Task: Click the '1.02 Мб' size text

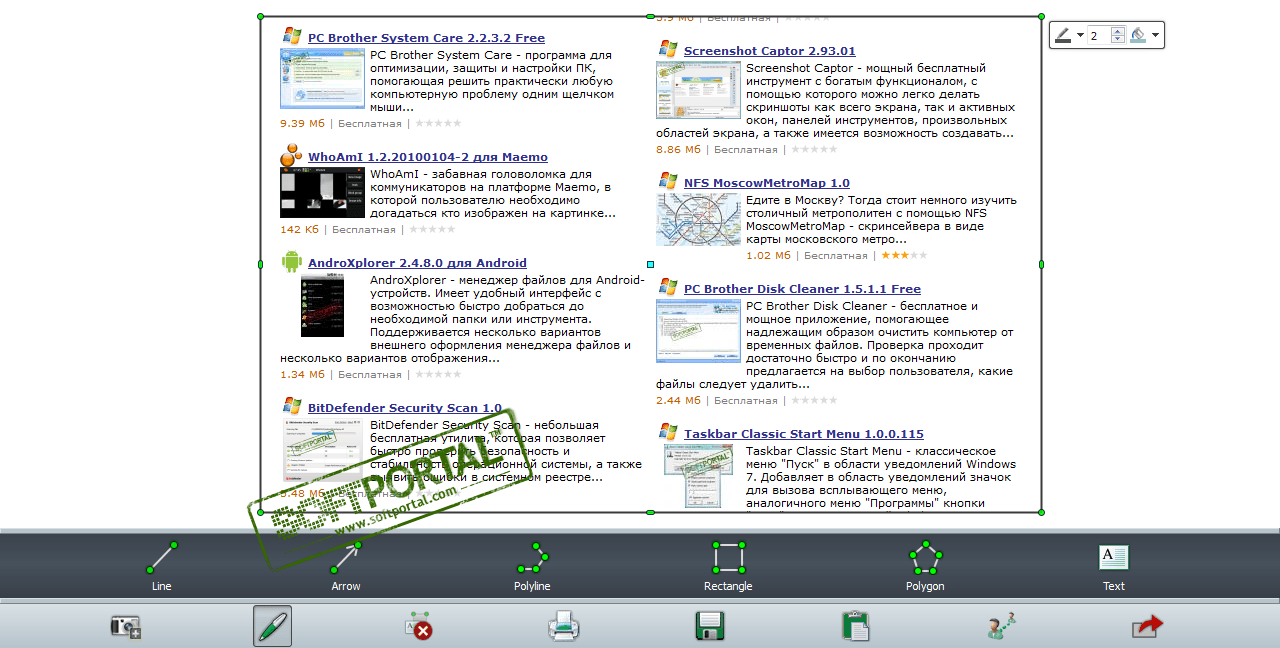Action: pos(768,256)
